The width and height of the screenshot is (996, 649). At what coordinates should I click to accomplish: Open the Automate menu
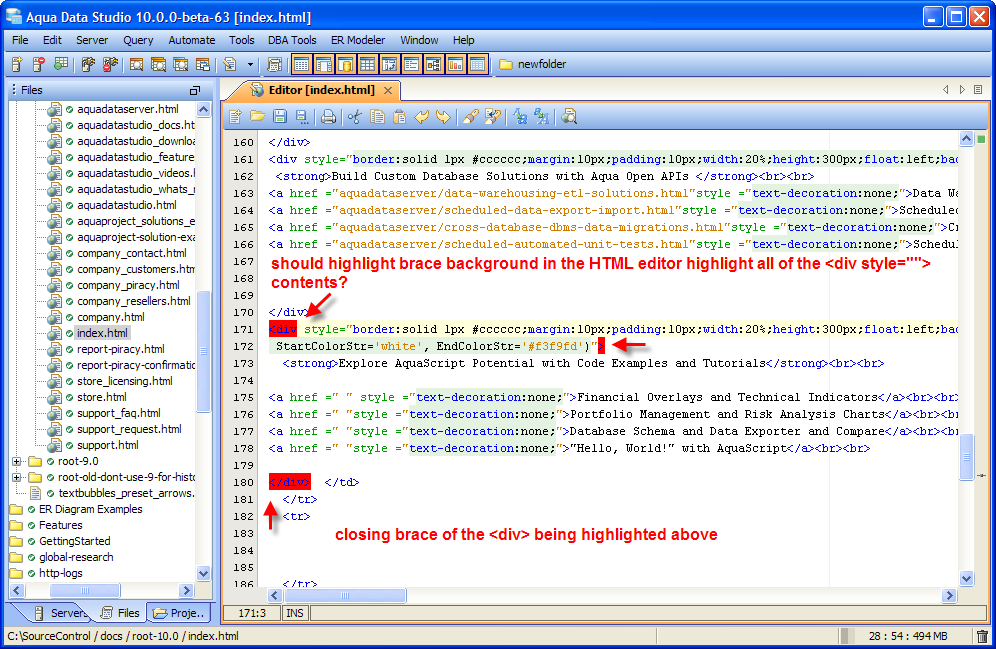point(192,40)
